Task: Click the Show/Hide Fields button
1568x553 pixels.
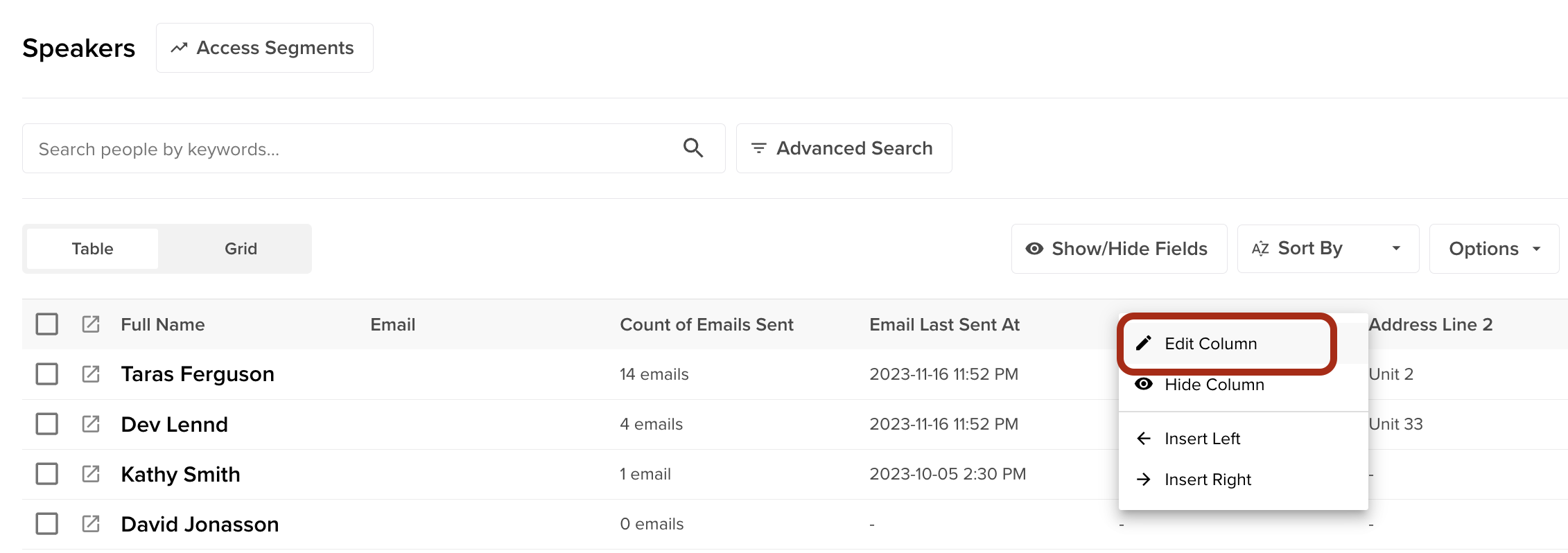Action: 1119,249
